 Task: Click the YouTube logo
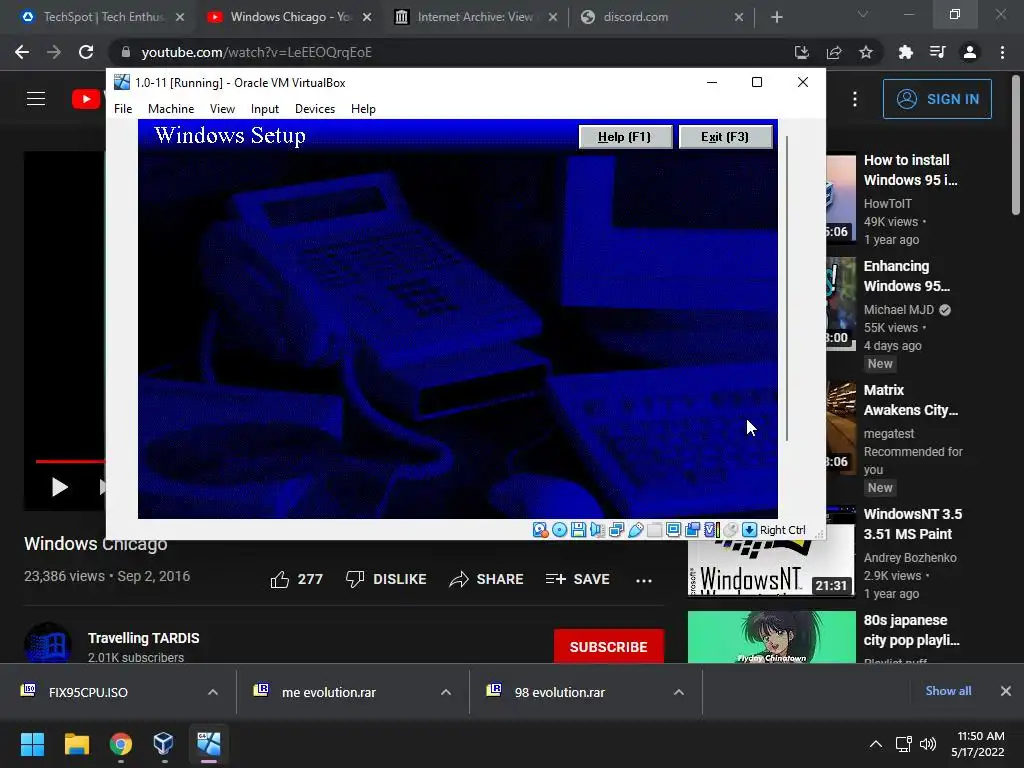coord(87,99)
